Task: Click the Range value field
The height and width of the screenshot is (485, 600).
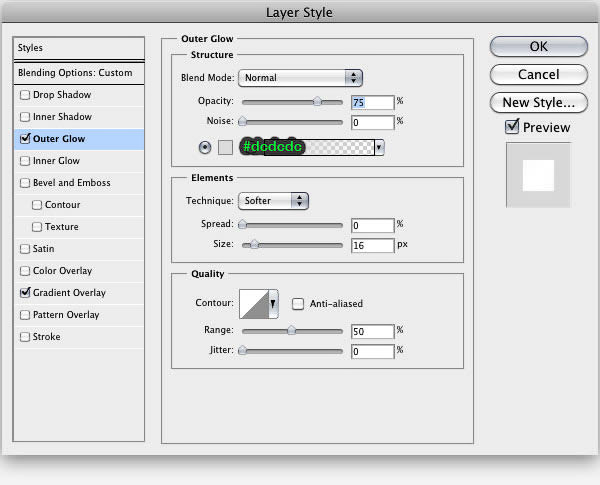Action: click(x=372, y=331)
